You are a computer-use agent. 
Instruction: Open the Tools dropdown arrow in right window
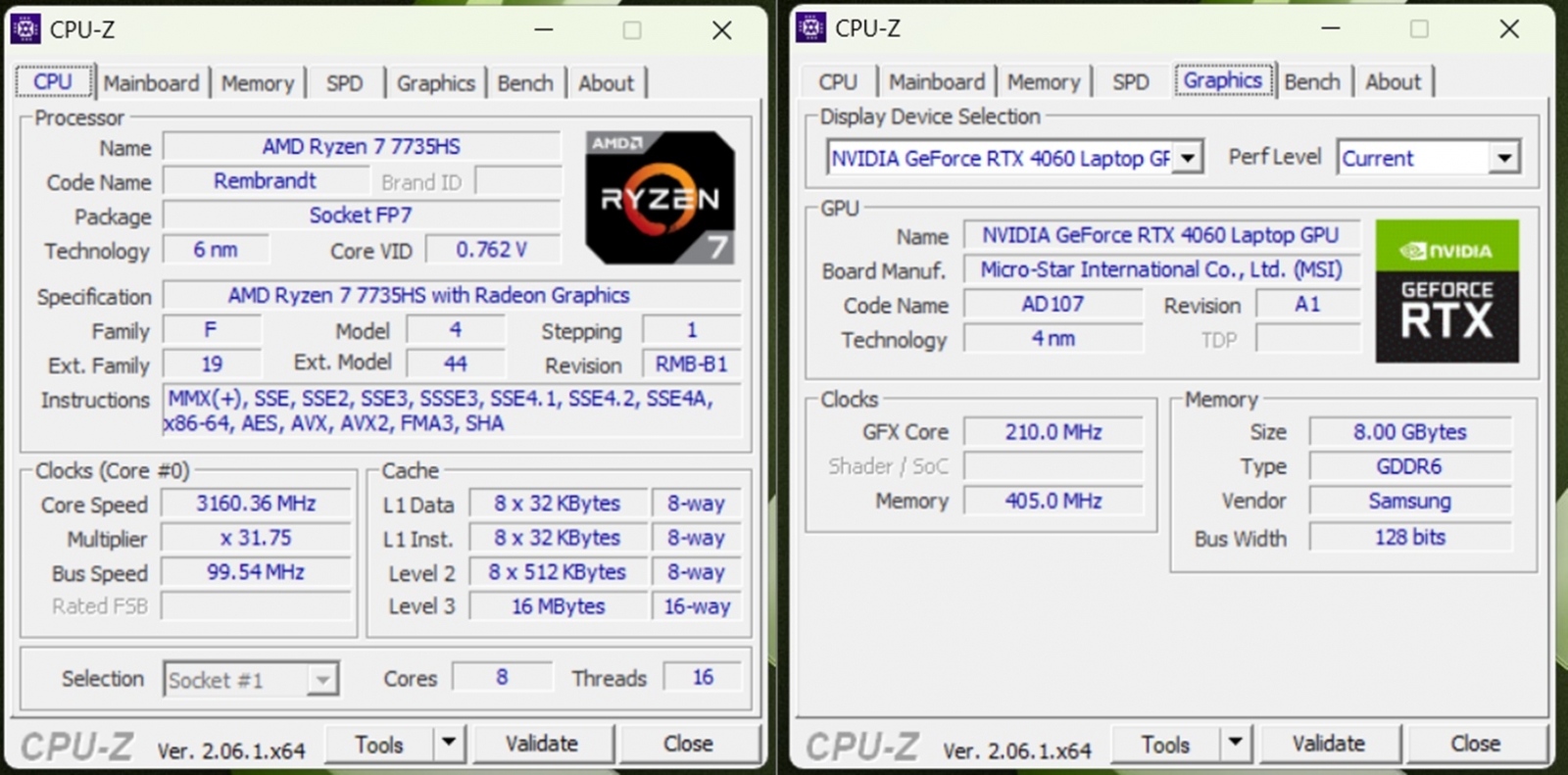point(1235,744)
